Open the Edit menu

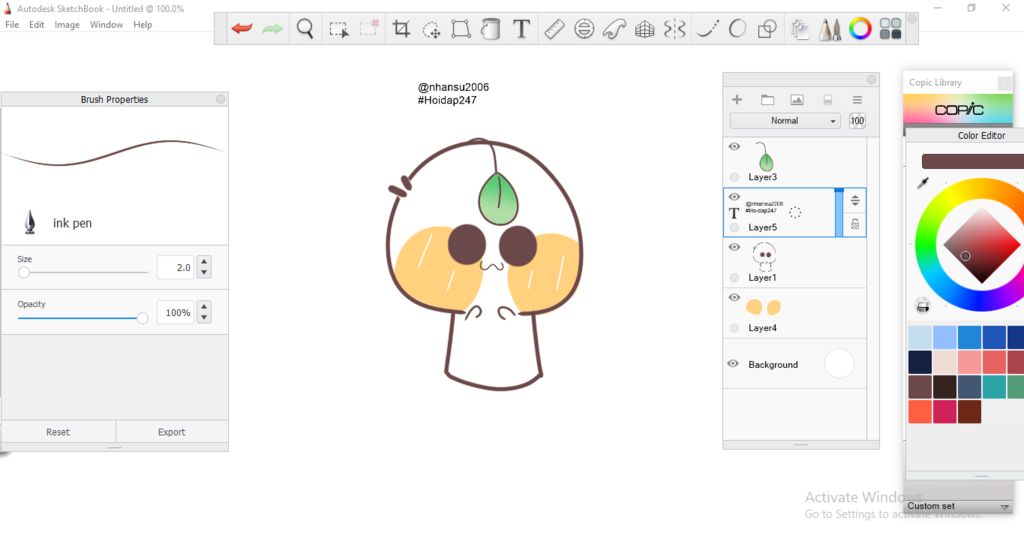37,25
